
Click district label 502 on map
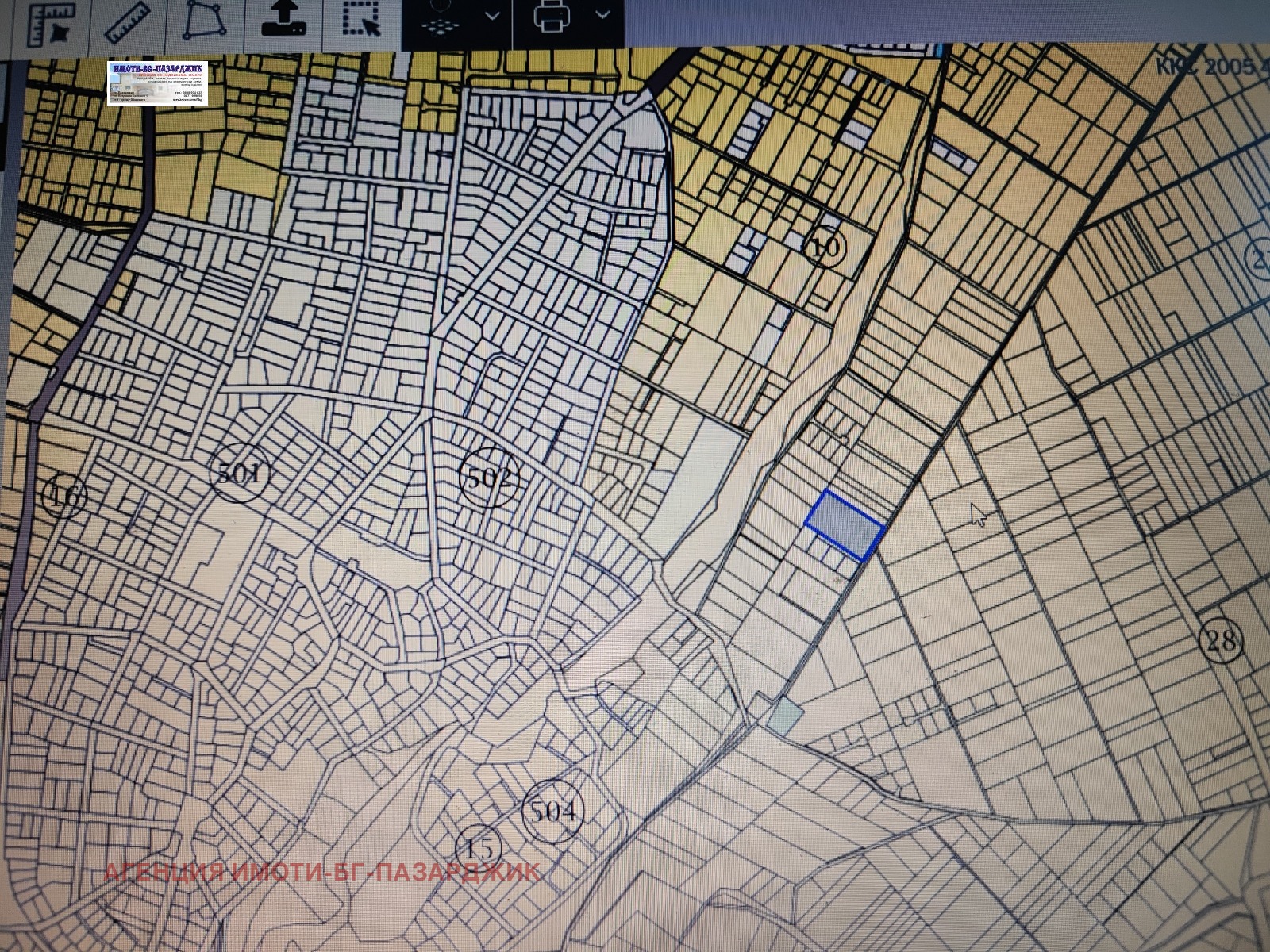pos(489,478)
